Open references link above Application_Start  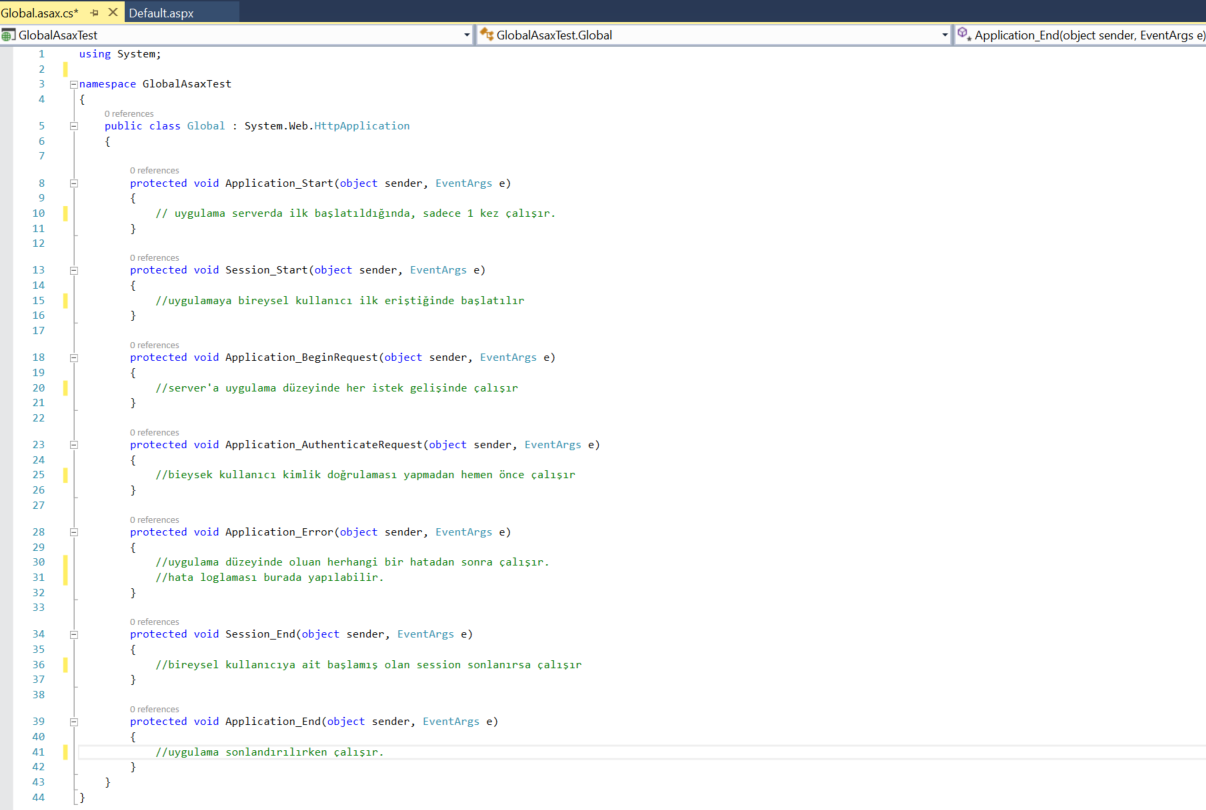tap(154, 171)
